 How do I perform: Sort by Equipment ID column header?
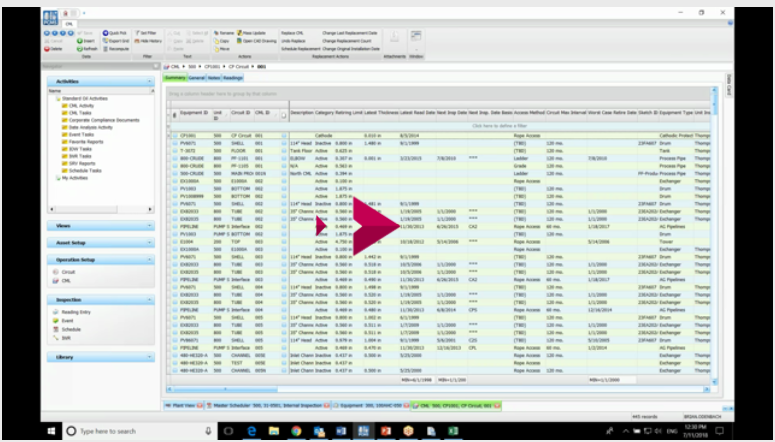(x=194, y=113)
